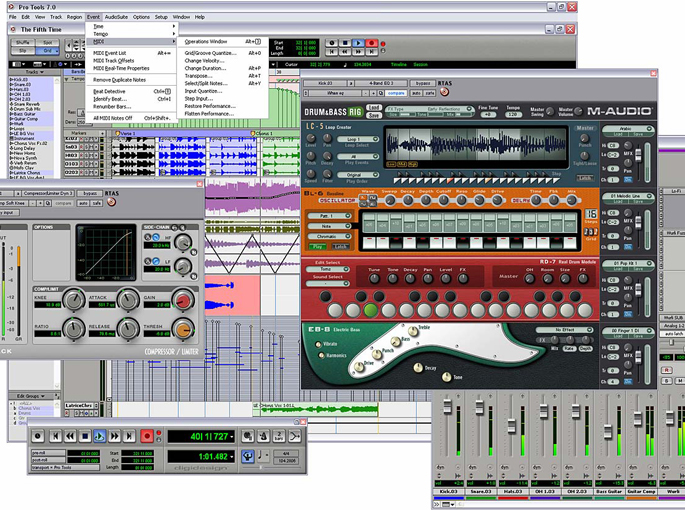This screenshot has height=510, width=685.
Task: Open the Original play order dropdown
Action: tap(357, 175)
